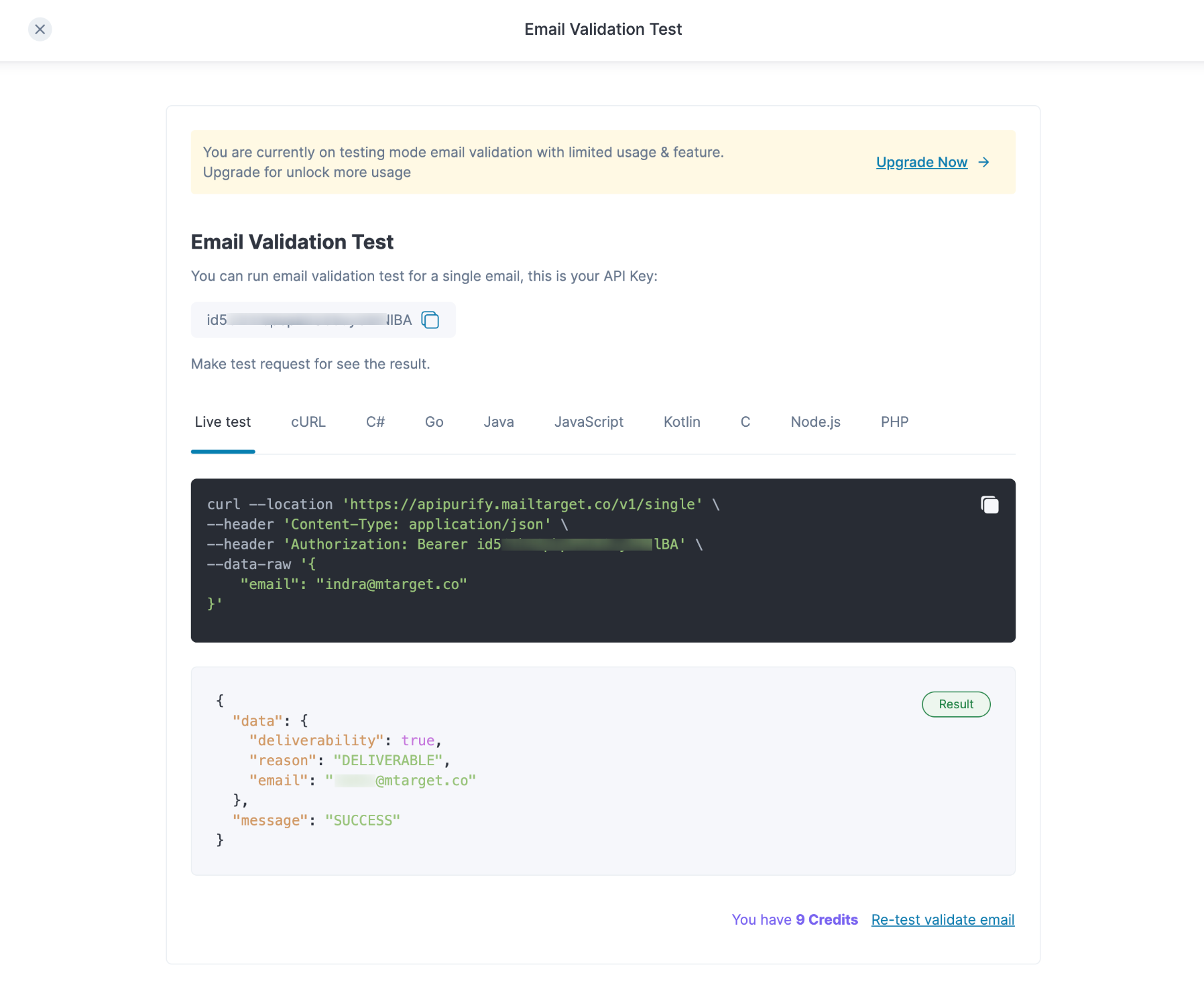View the Kotlin code tab
The height and width of the screenshot is (981, 1204).
tap(682, 422)
